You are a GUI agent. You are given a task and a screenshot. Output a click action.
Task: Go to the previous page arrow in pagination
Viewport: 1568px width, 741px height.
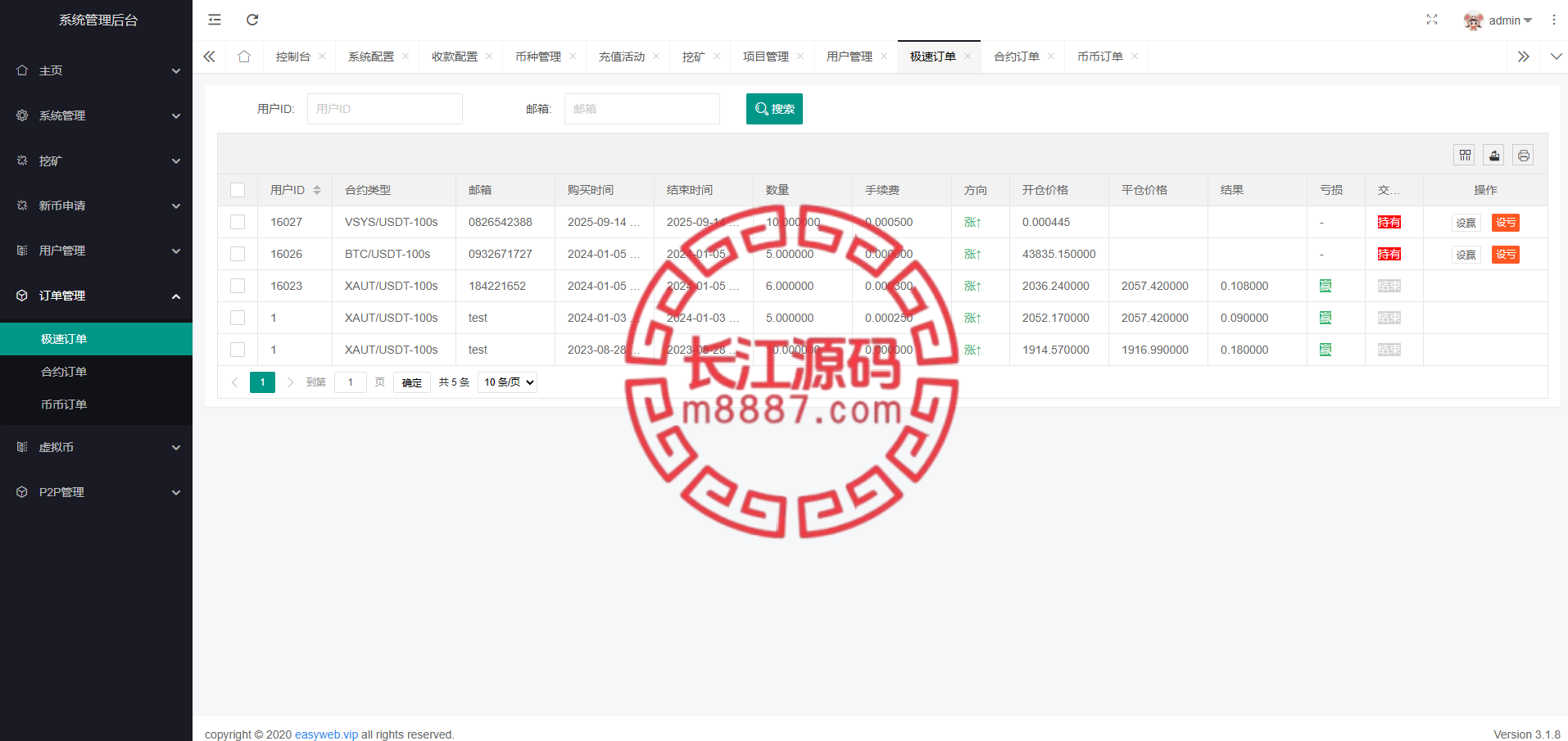[x=234, y=382]
